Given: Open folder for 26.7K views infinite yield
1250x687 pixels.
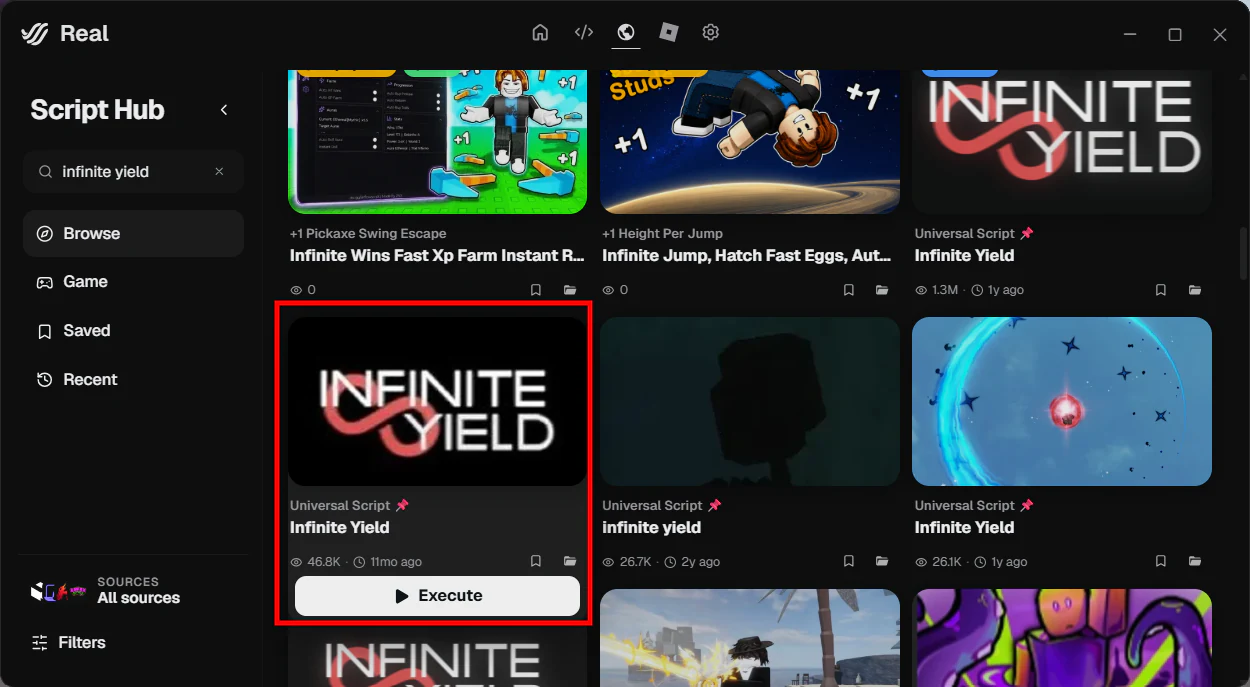Looking at the screenshot, I should [x=882, y=562].
